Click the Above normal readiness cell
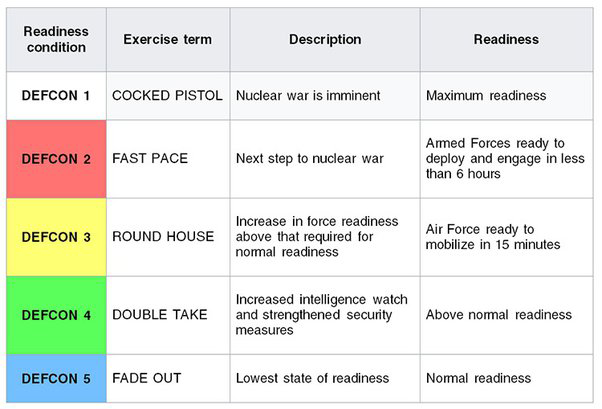The image size is (602, 409). pyautogui.click(x=507, y=315)
